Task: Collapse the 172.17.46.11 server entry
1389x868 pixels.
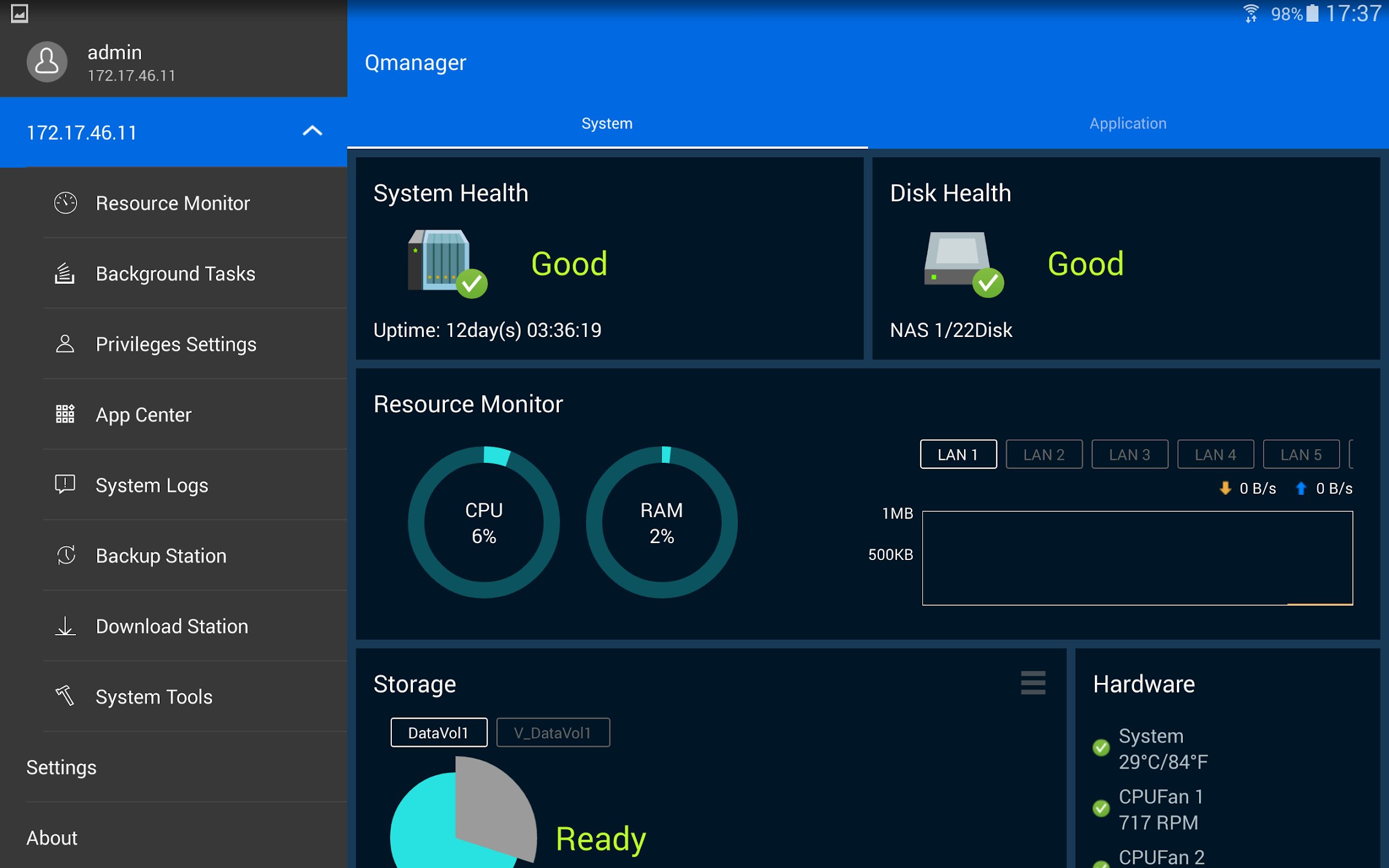Action: 312,131
